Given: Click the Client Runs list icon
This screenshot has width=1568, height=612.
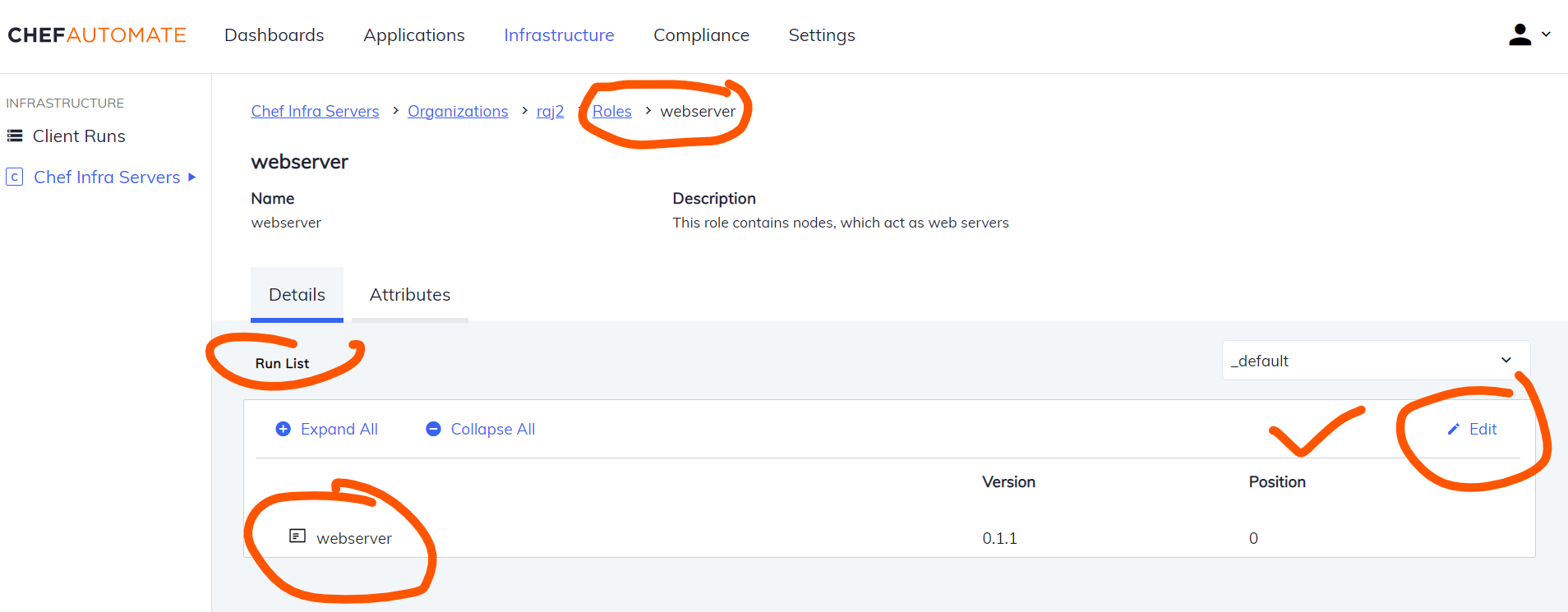Looking at the screenshot, I should (x=15, y=136).
